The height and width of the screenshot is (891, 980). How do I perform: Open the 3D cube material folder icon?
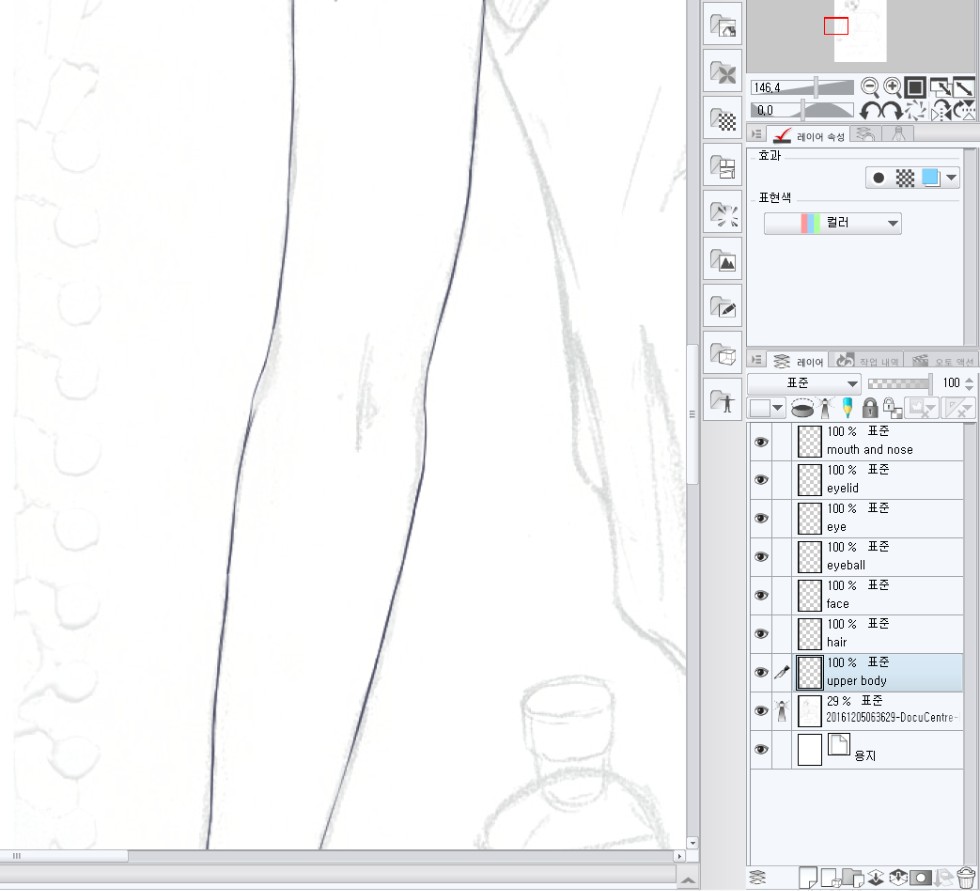click(x=722, y=354)
